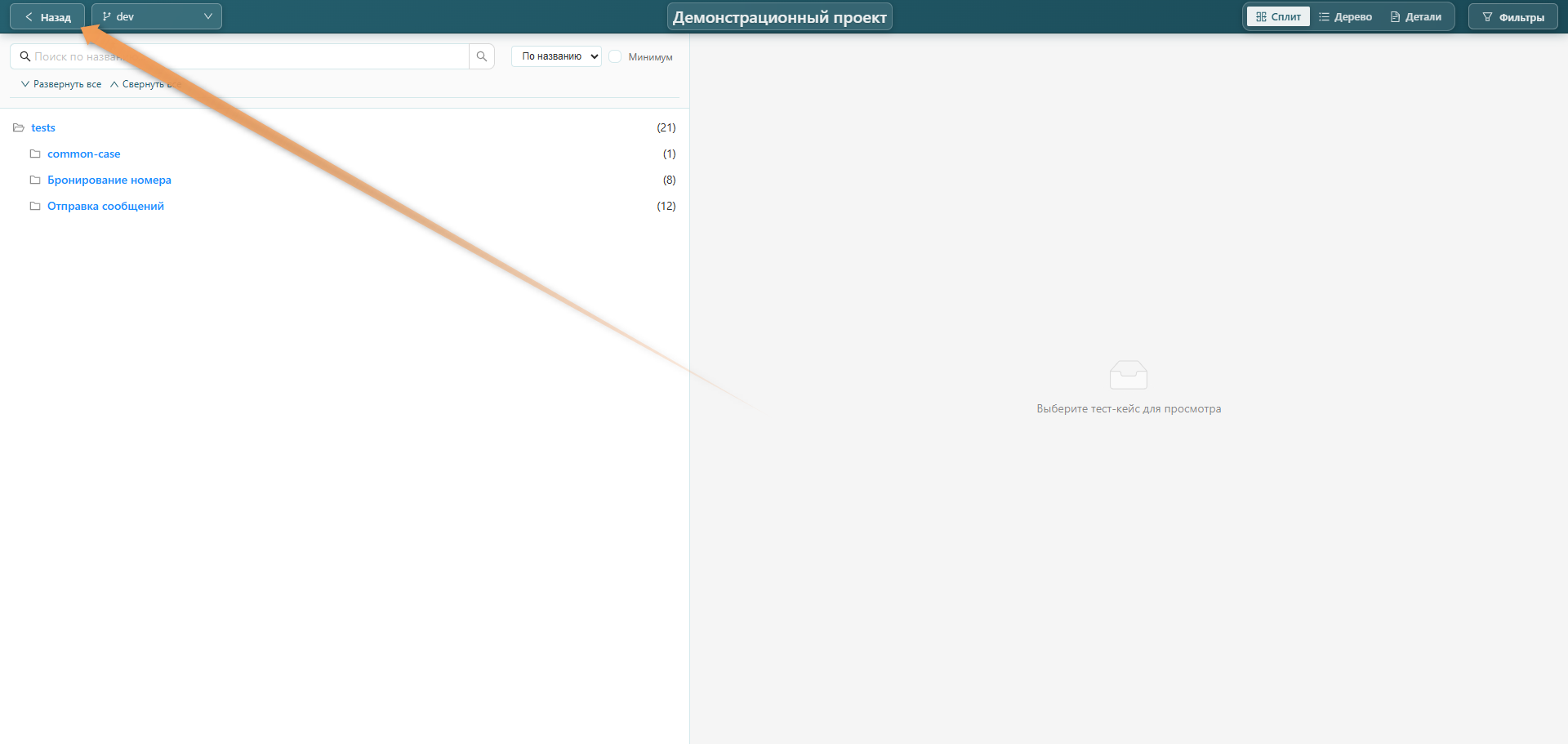Click the Отправка сообщений folder icon
Image resolution: width=1568 pixels, height=744 pixels.
pos(35,207)
